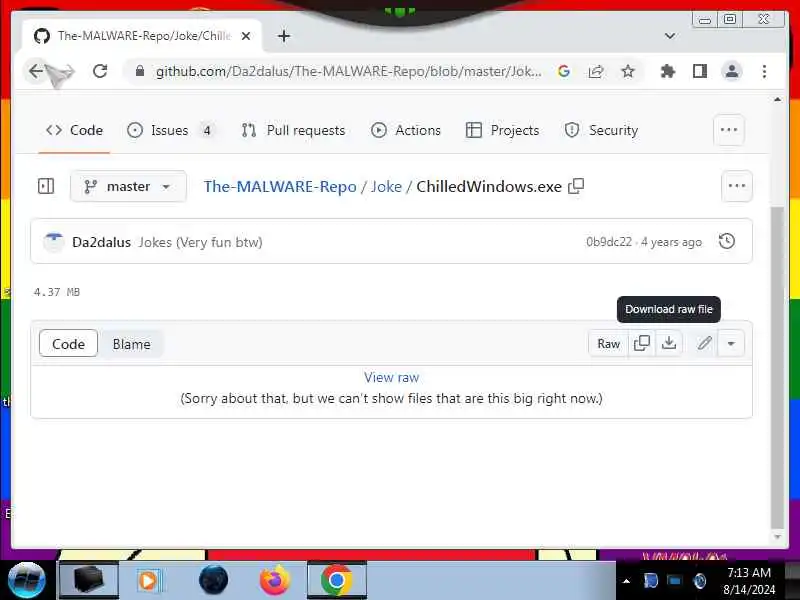This screenshot has width=800, height=600.
Task: Open the Projects tab
Action: [502, 131]
